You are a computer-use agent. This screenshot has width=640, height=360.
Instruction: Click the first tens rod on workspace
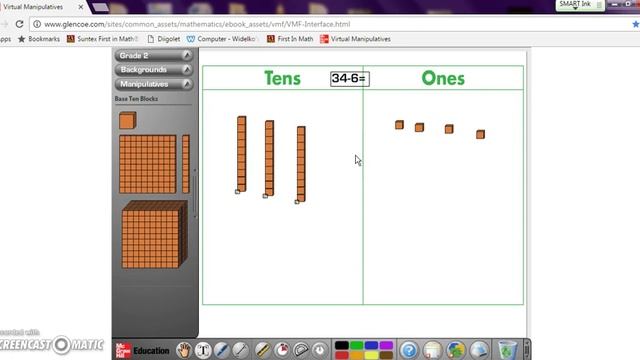click(242, 154)
